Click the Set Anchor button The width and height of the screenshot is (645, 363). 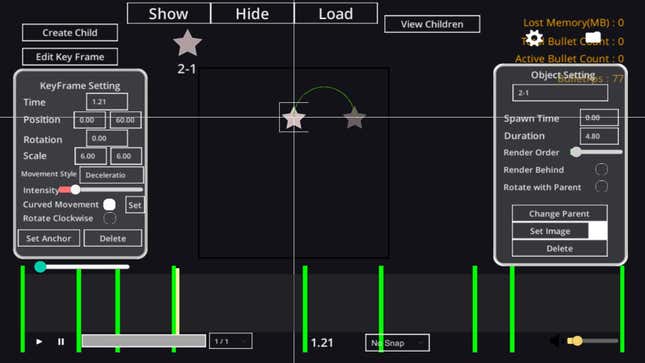(49, 238)
